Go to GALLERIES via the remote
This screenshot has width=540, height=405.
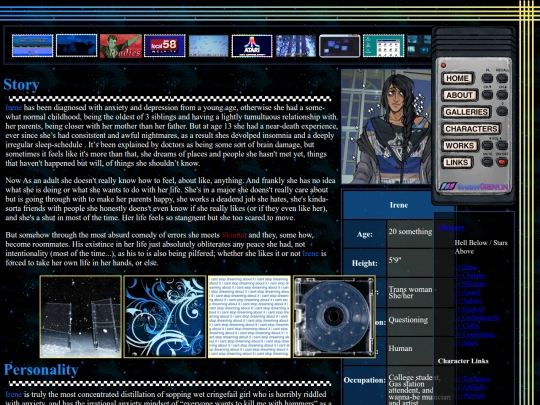tap(467, 112)
